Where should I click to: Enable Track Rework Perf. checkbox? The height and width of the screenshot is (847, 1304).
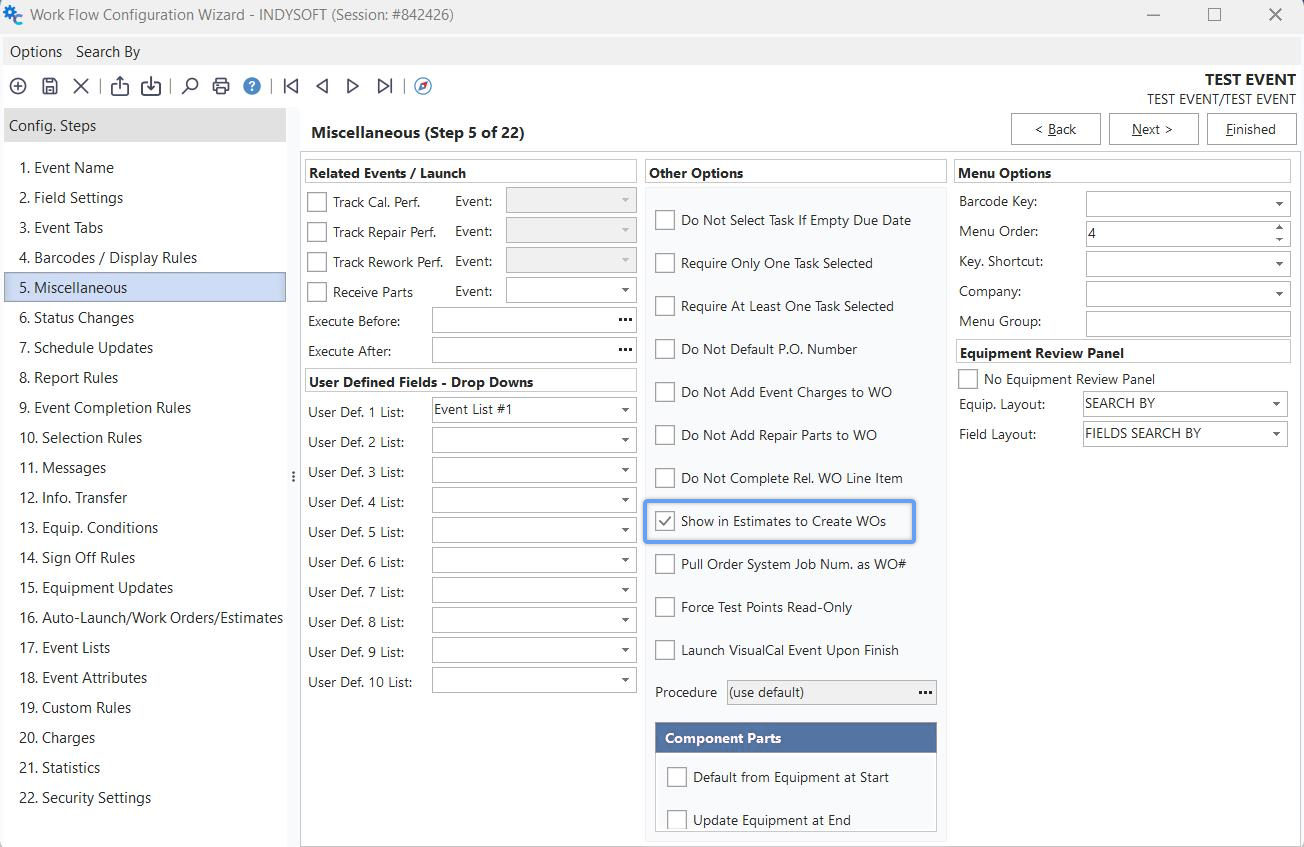tap(317, 262)
